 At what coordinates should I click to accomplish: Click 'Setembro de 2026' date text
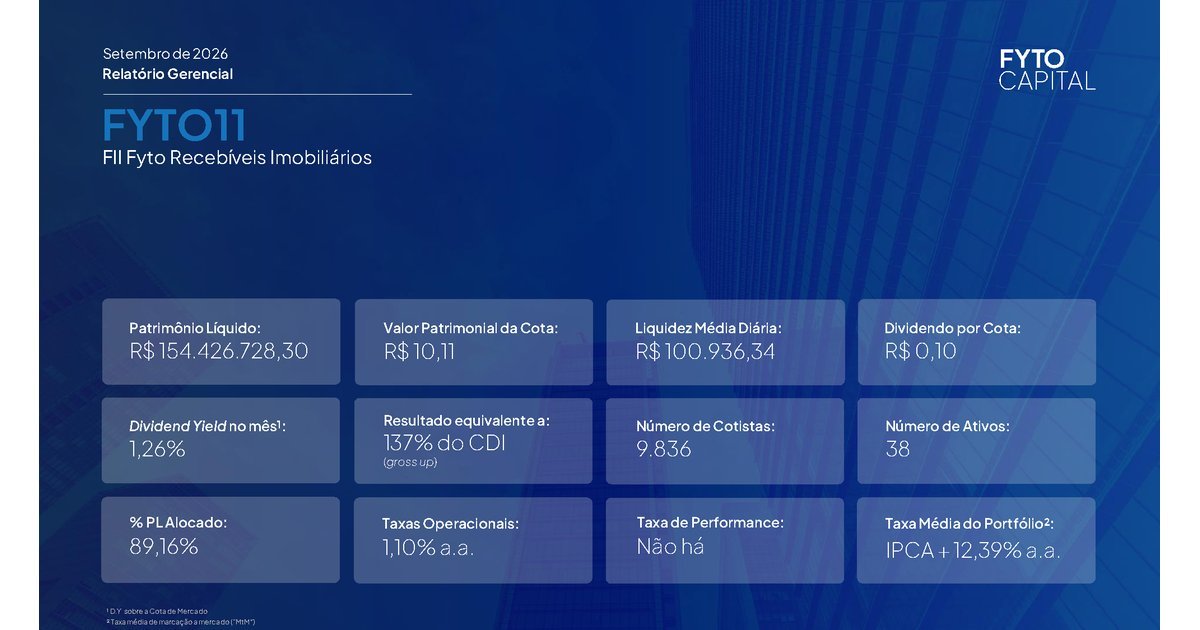click(x=165, y=54)
